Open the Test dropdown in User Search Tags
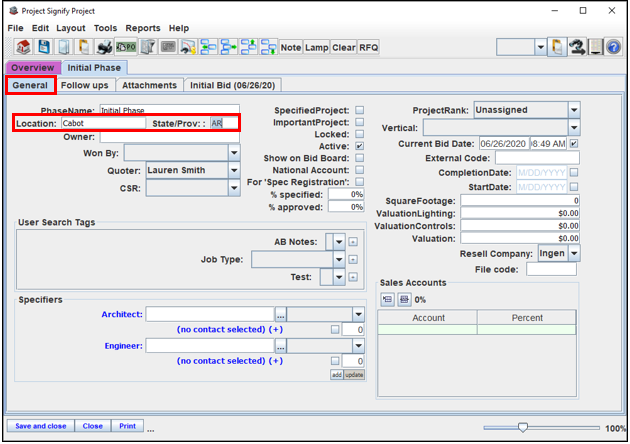 click(x=339, y=277)
